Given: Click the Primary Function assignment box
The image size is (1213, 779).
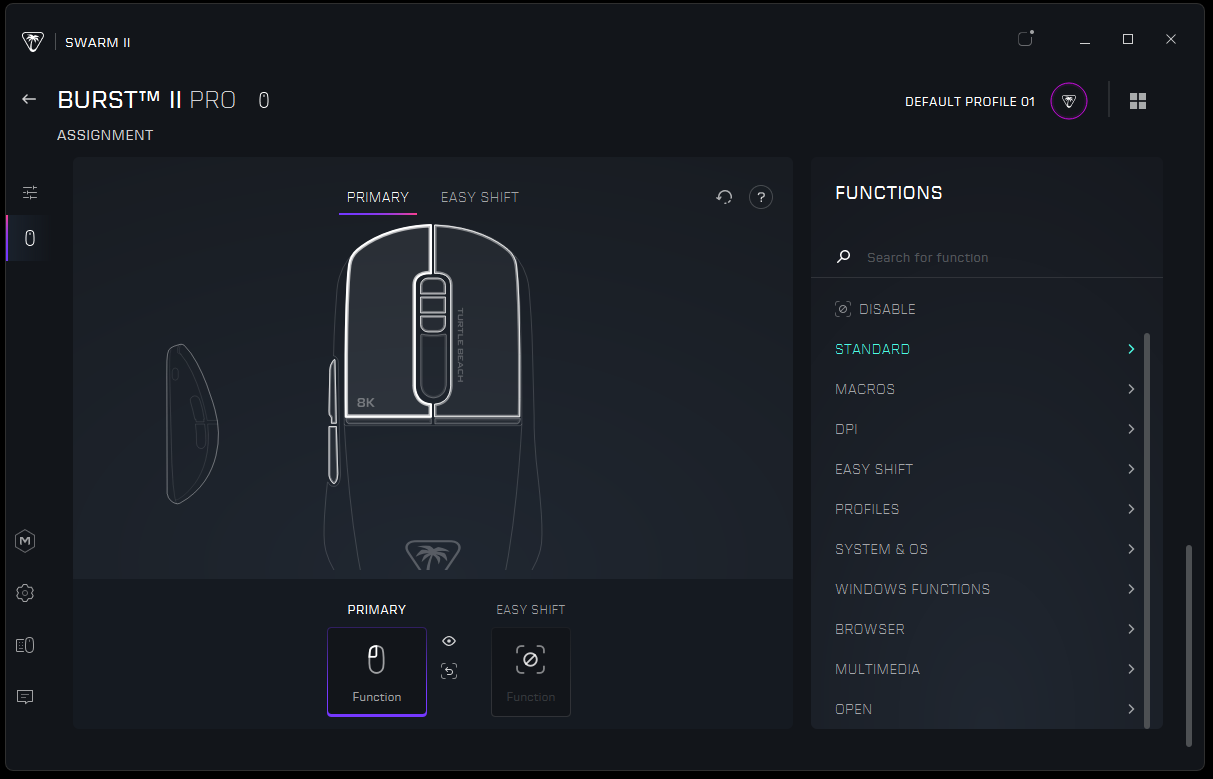Looking at the screenshot, I should 377,671.
